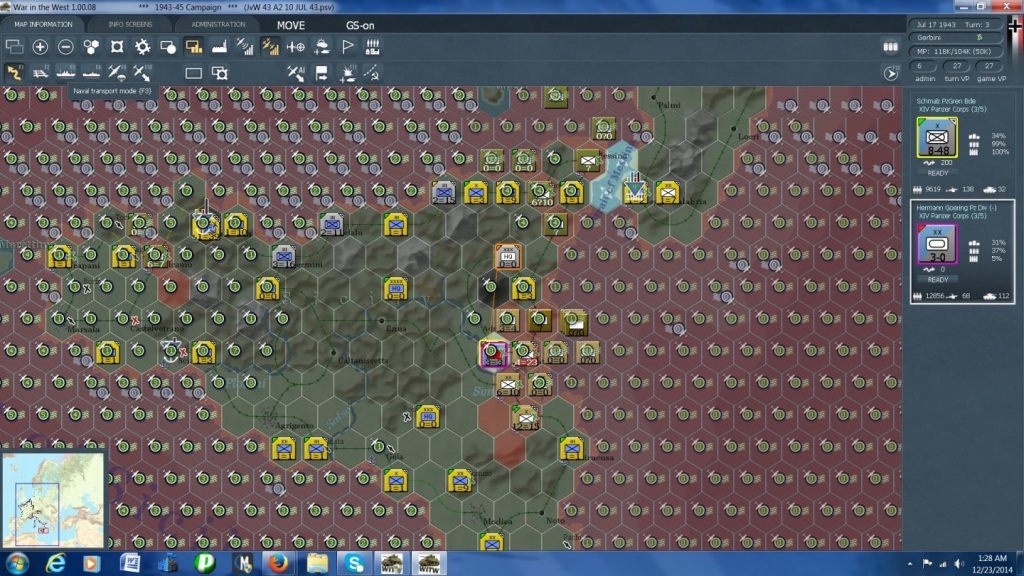Open Firefox from the taskbar

coord(279,563)
